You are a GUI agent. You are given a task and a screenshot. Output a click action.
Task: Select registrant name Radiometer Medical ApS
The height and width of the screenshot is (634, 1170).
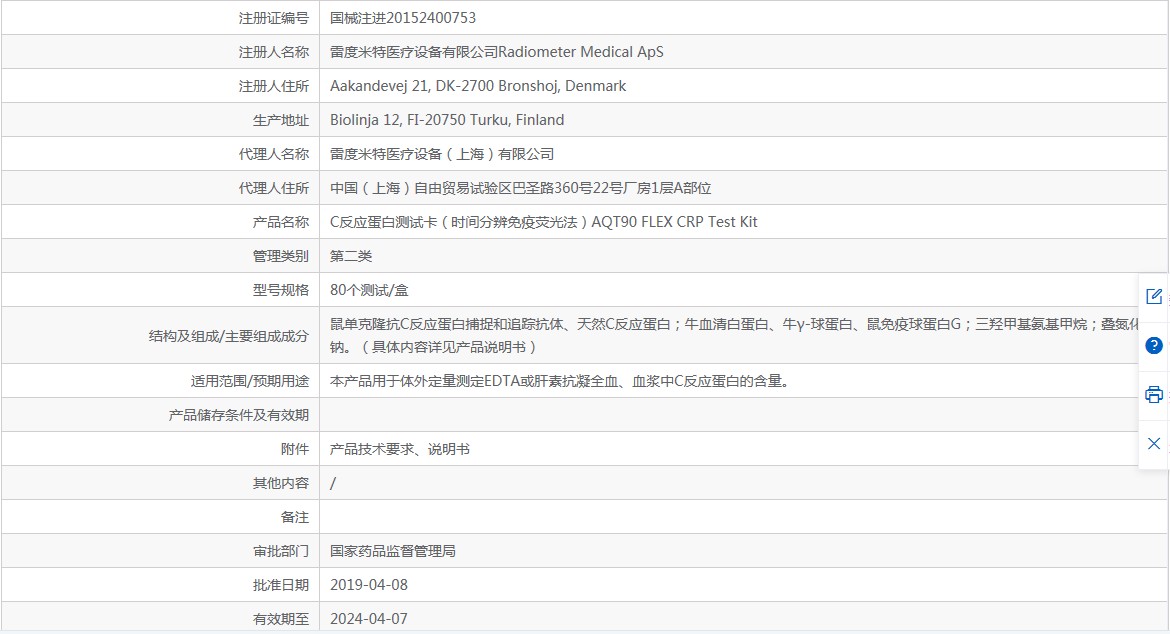click(581, 52)
